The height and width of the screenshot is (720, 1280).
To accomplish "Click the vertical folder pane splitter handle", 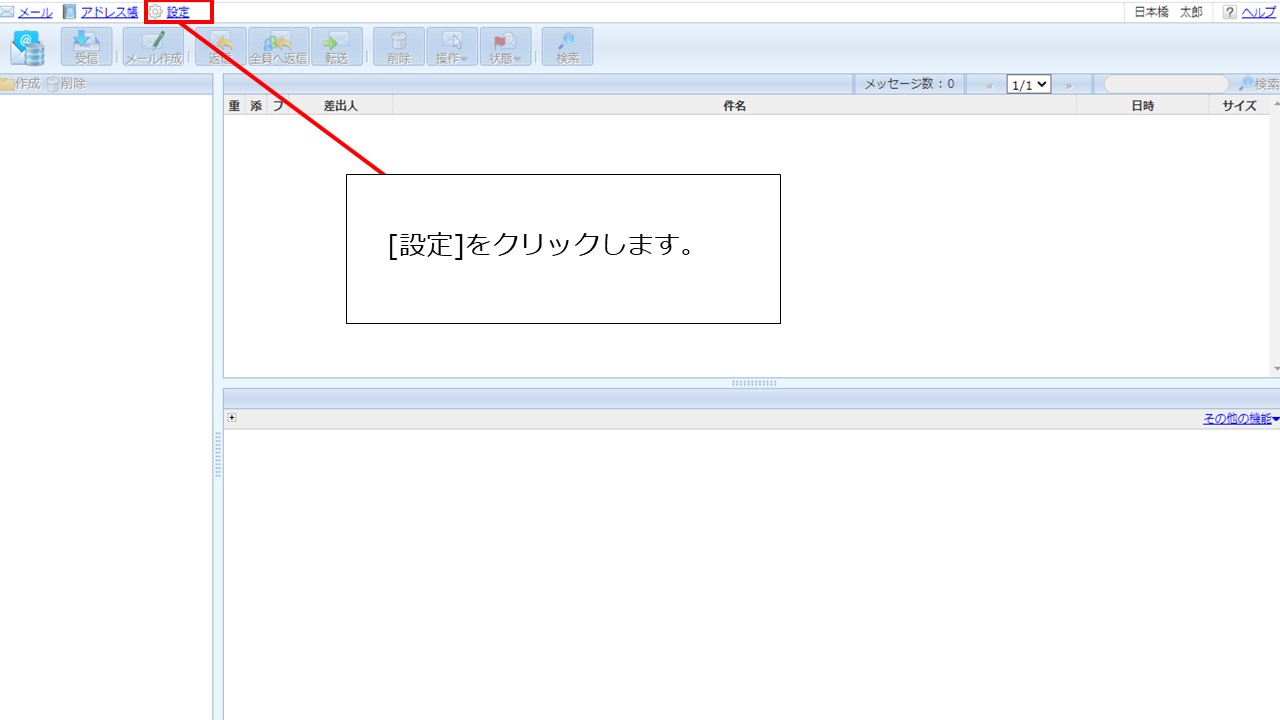I will [218, 455].
